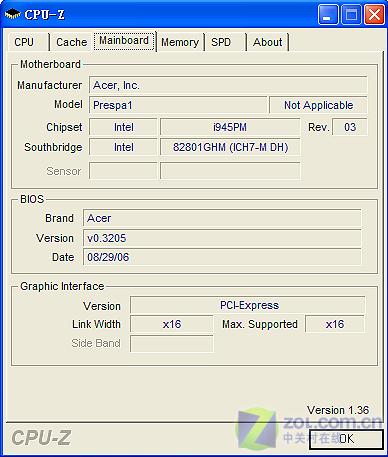Select the BIOS version 'v0.3205'
Image resolution: width=388 pixels, height=457 pixels.
pyautogui.click(x=222, y=238)
